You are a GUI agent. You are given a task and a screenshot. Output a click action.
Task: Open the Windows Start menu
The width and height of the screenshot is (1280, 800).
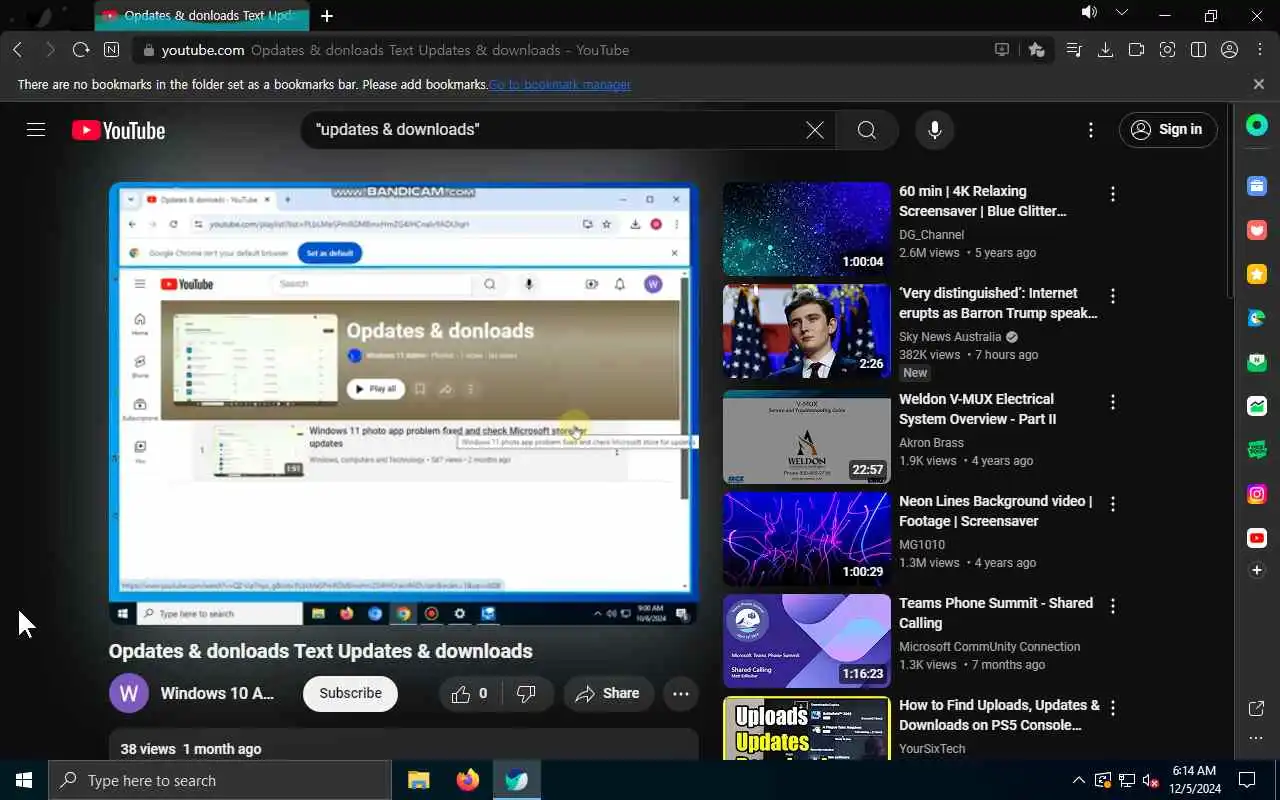[24, 780]
